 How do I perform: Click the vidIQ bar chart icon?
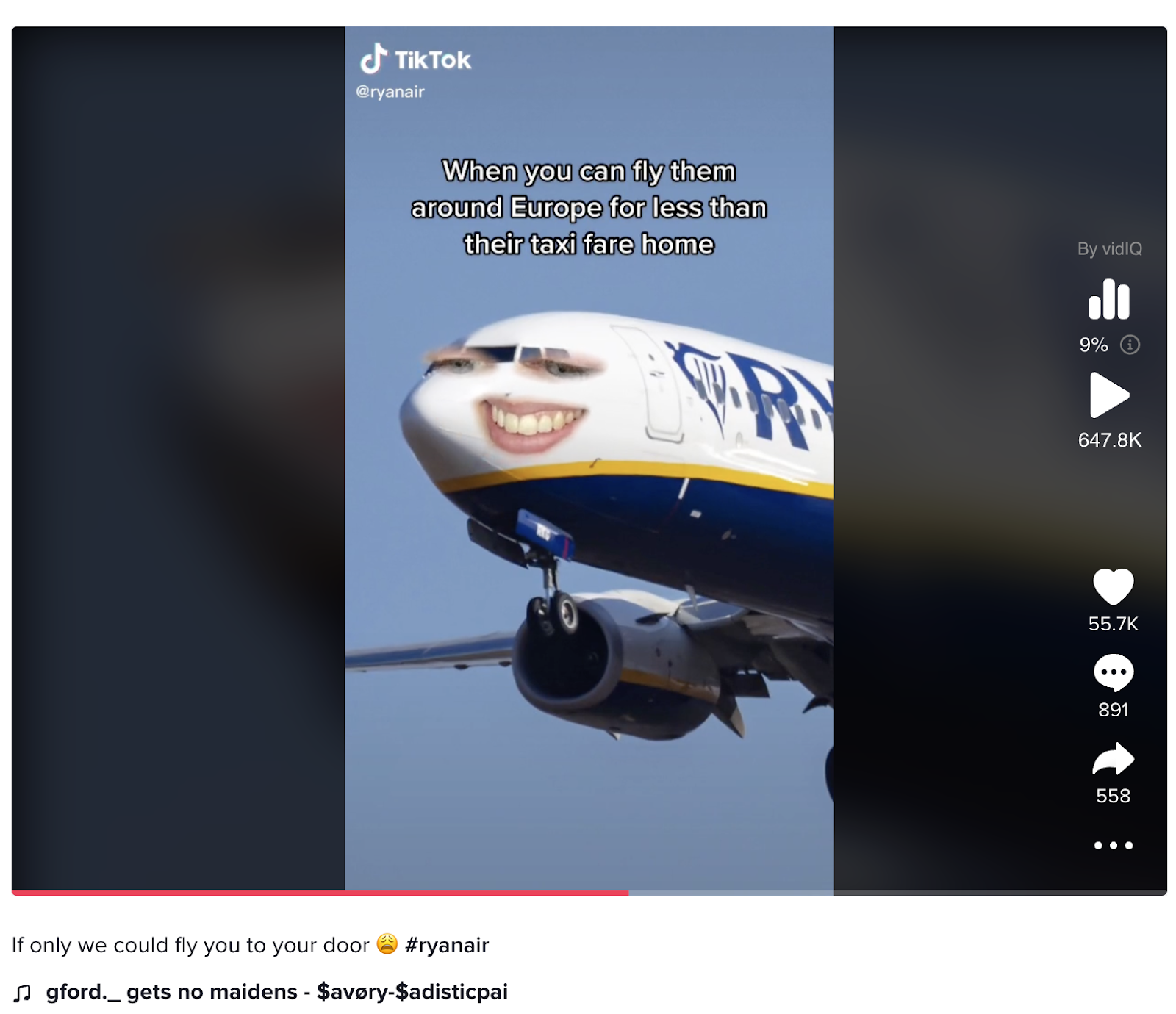(1108, 299)
